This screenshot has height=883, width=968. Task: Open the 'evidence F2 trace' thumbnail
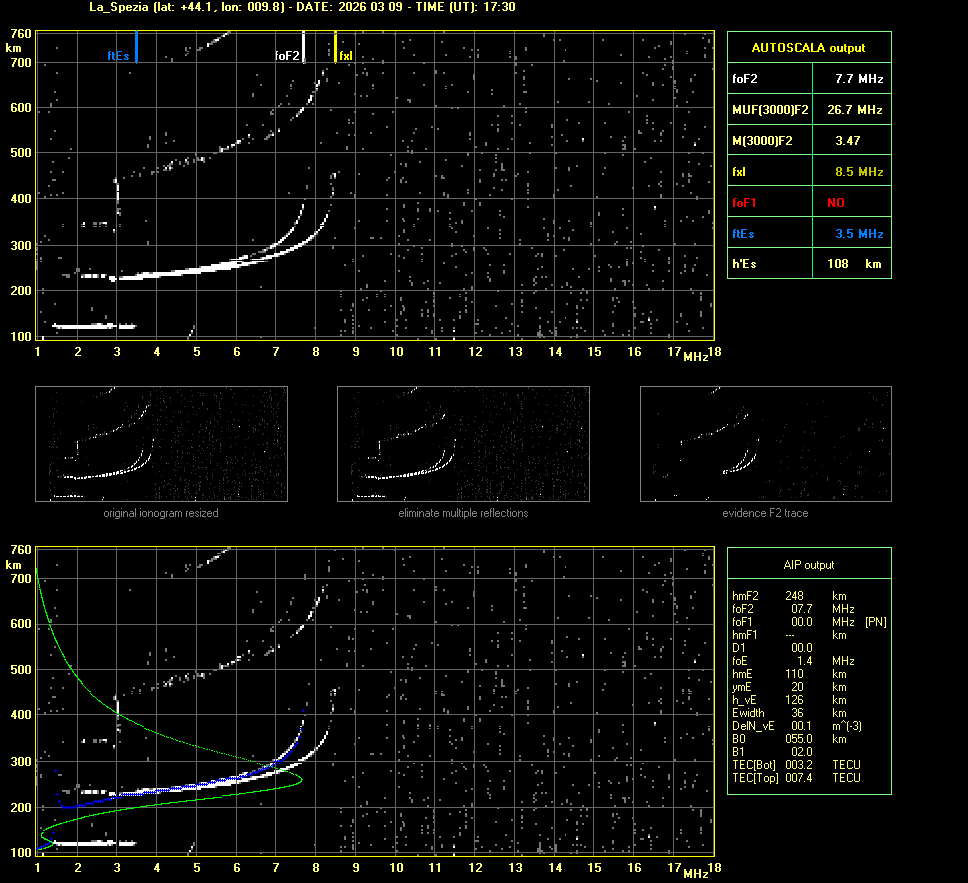[765, 444]
